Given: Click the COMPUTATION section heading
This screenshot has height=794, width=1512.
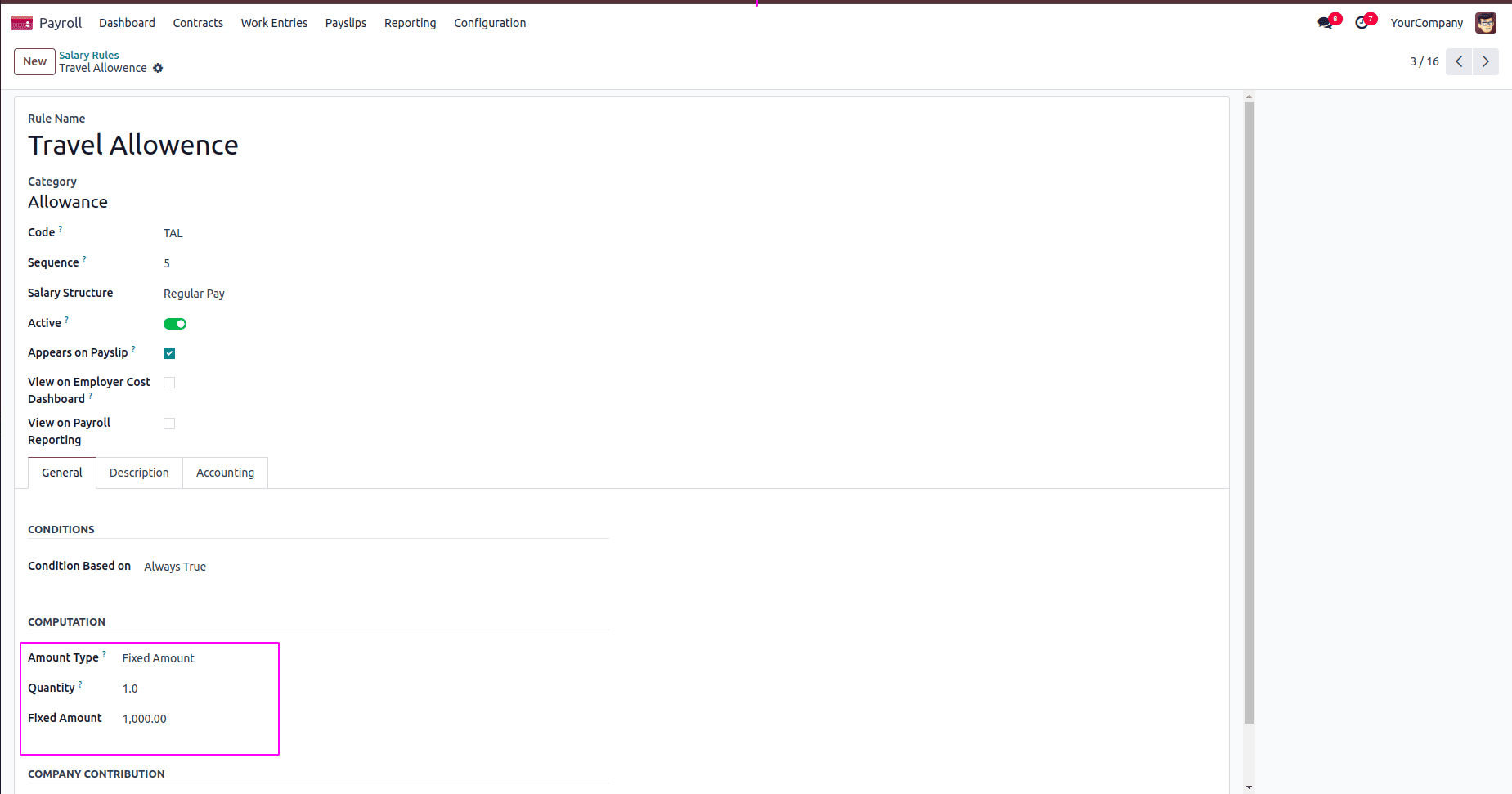Looking at the screenshot, I should [67, 621].
